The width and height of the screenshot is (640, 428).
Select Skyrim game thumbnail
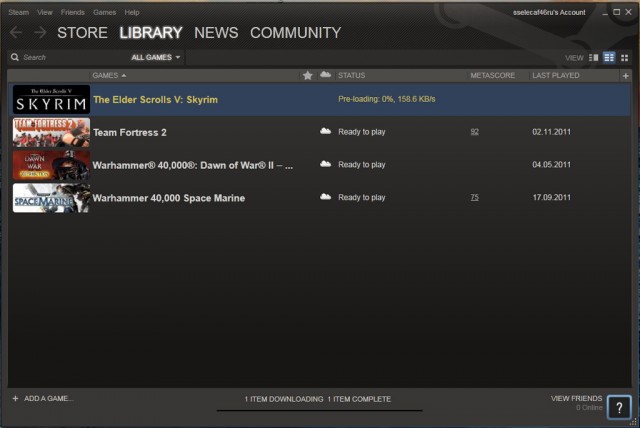pos(51,99)
